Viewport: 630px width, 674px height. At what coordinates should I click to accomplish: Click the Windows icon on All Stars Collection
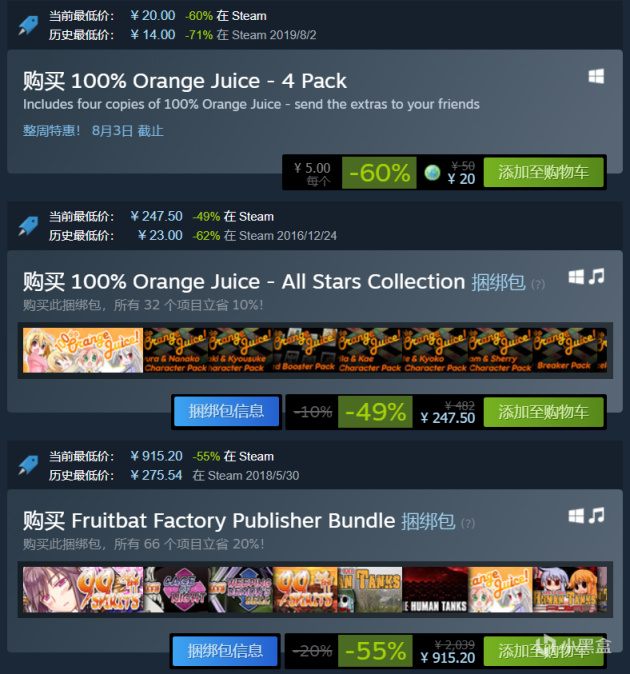click(x=576, y=277)
